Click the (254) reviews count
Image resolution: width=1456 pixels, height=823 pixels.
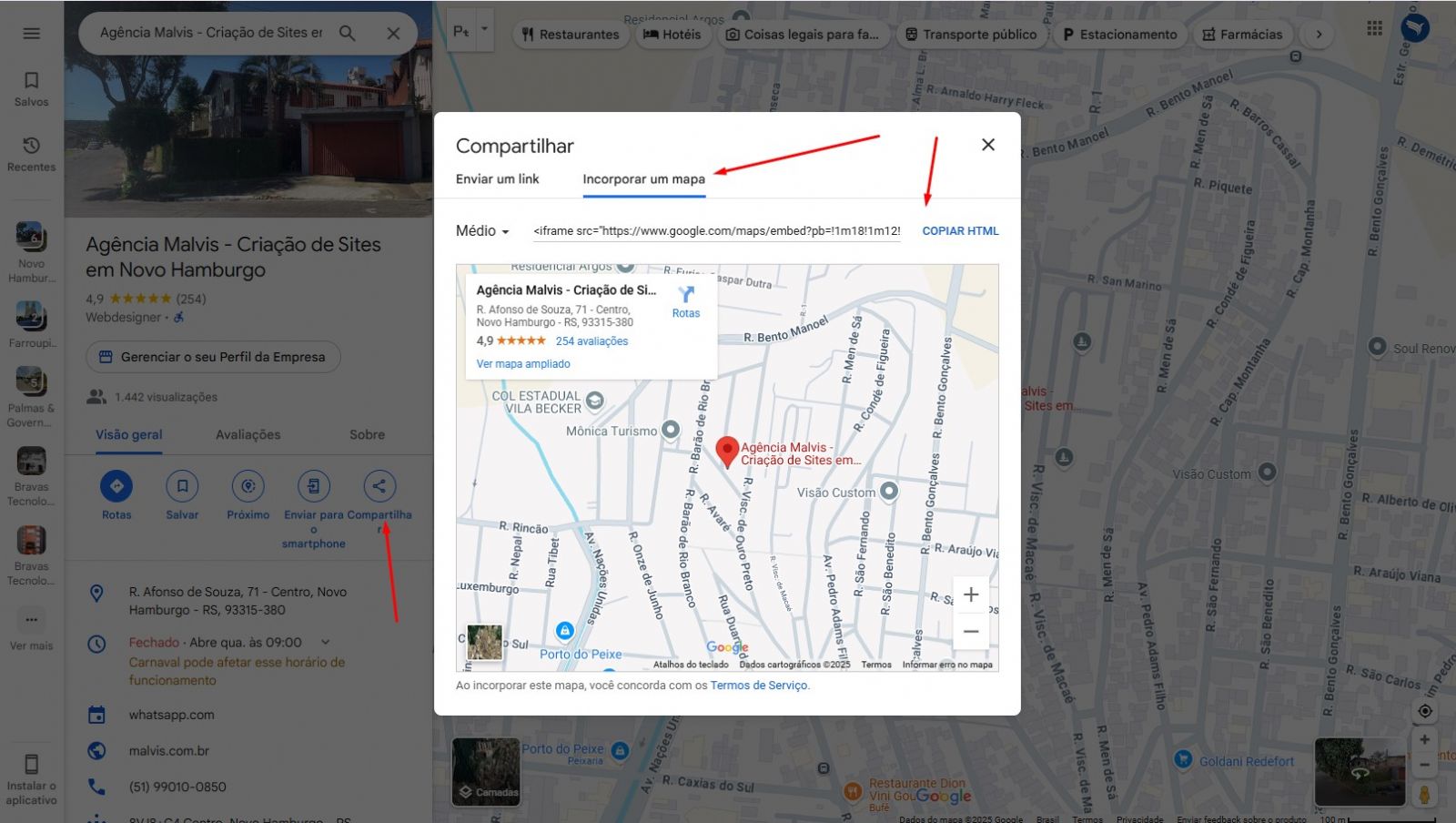[x=191, y=299]
